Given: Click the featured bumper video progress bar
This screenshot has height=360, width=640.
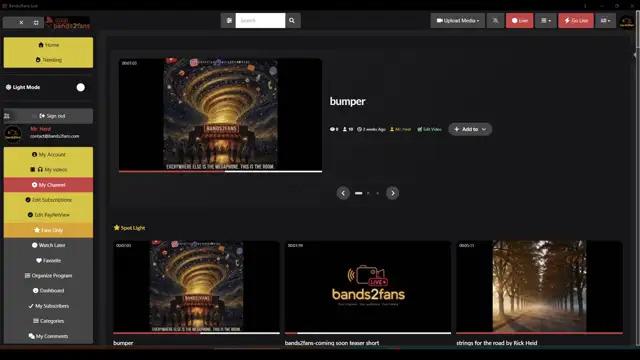Looking at the screenshot, I should point(220,171).
